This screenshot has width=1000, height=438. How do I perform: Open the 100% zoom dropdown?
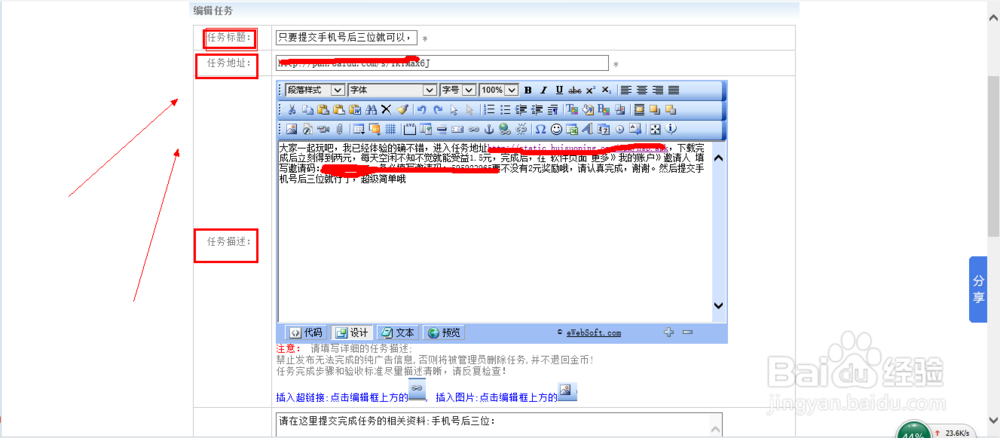pos(499,90)
